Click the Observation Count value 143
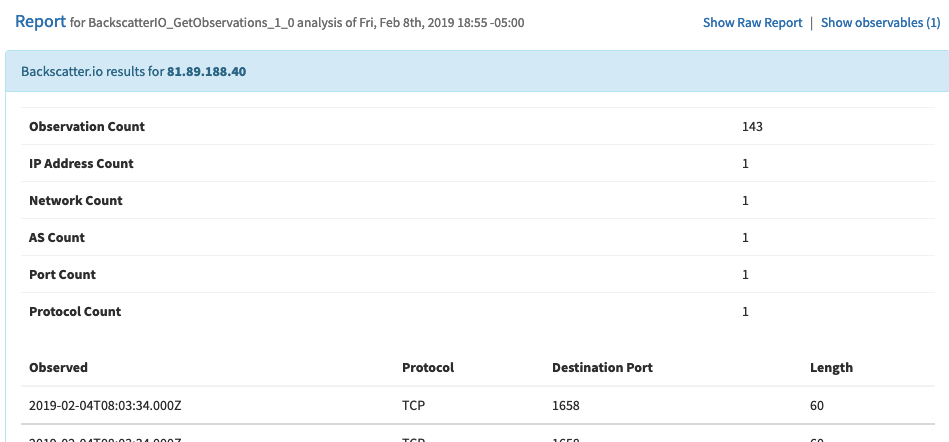 (752, 127)
